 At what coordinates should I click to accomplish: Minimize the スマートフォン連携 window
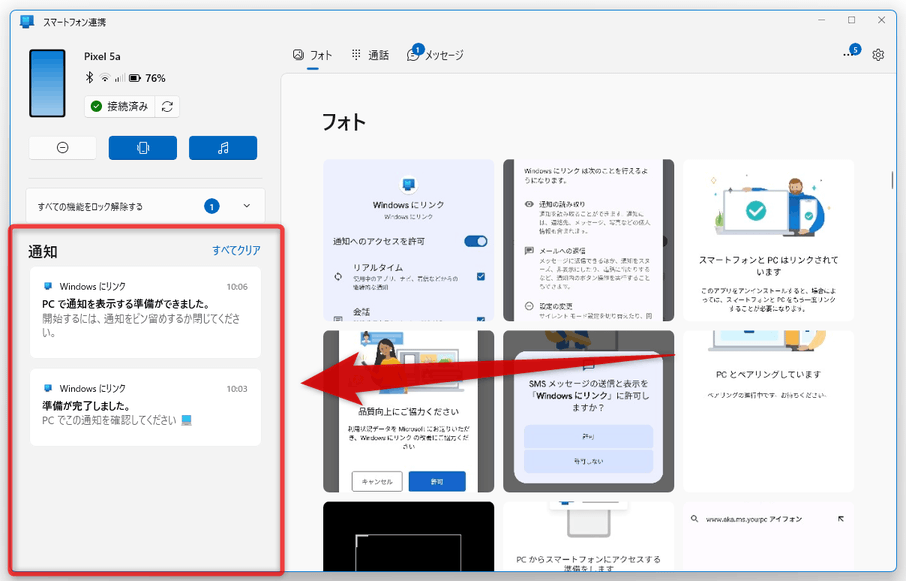(822, 20)
